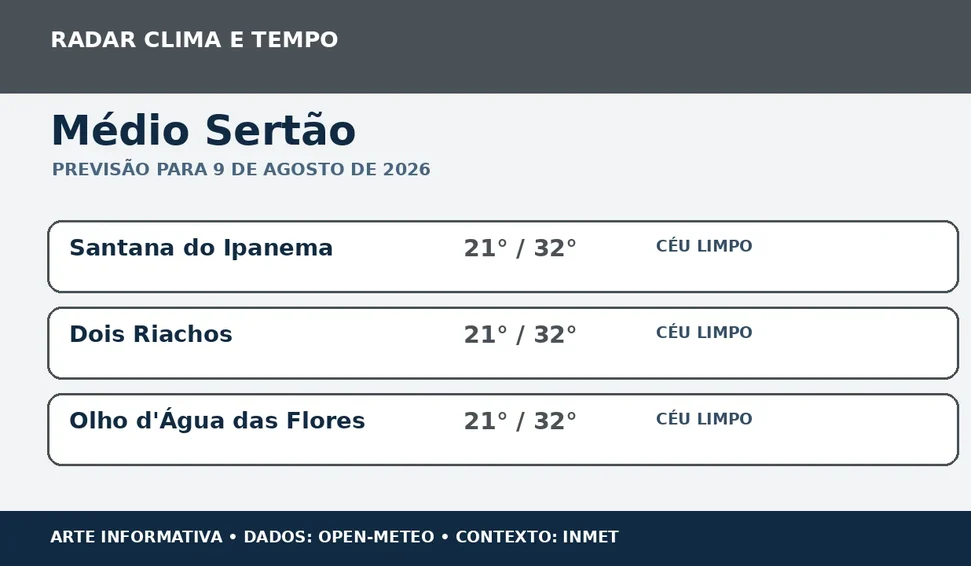This screenshot has height=566, width=971.
Task: Click the Santana do Ipanema city name
Action: pyautogui.click(x=201, y=248)
